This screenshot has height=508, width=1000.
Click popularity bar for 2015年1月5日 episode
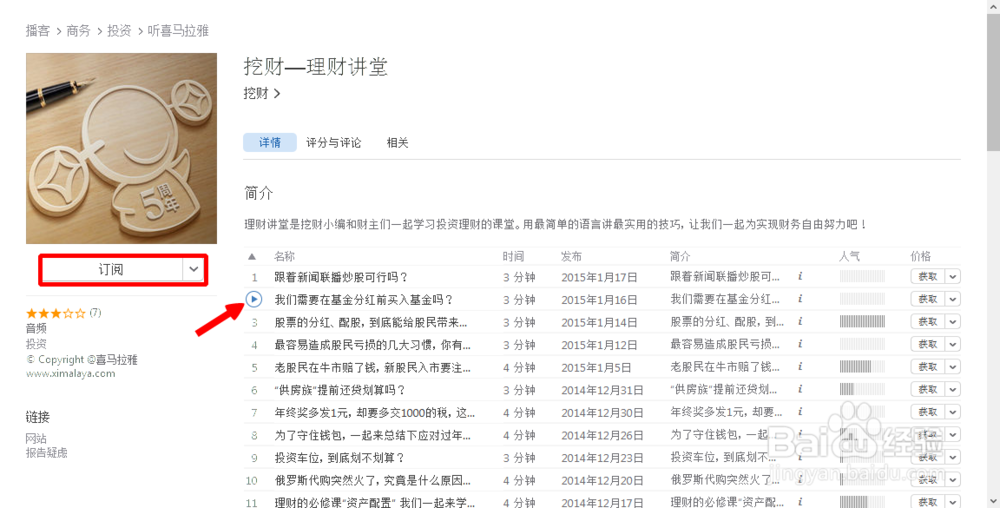[862, 367]
